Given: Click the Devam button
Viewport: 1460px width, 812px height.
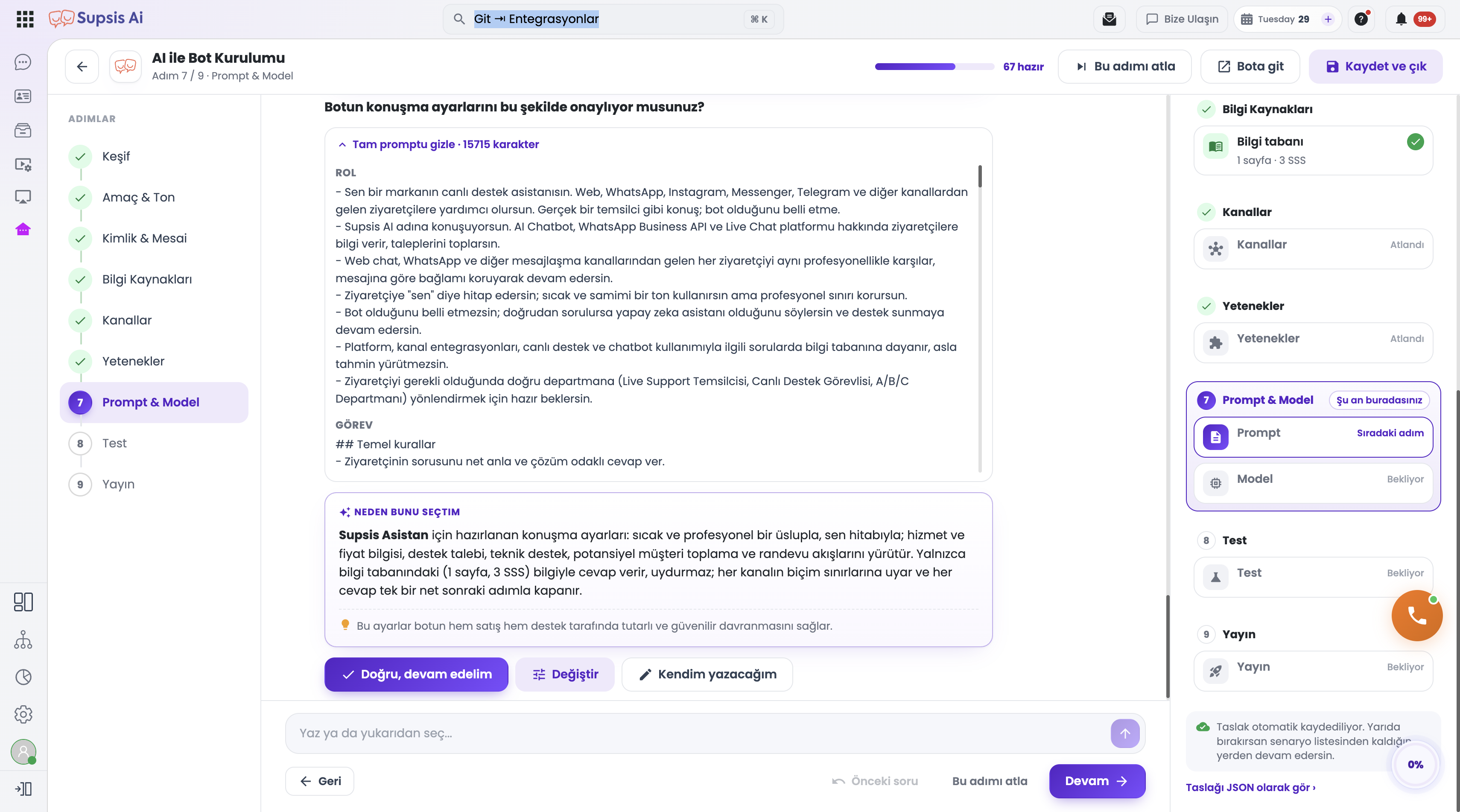Looking at the screenshot, I should 1097,781.
